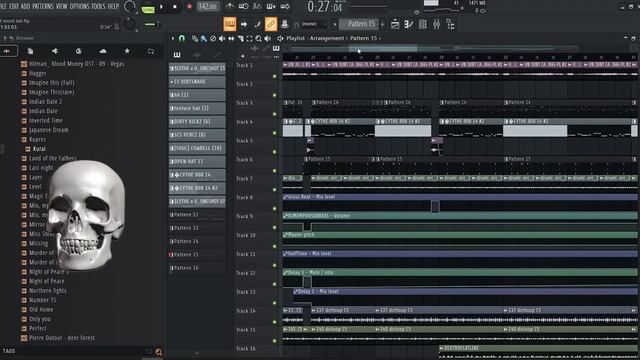Mute Track 6 with its green light
This screenshot has height=360, width=640.
coord(274,171)
